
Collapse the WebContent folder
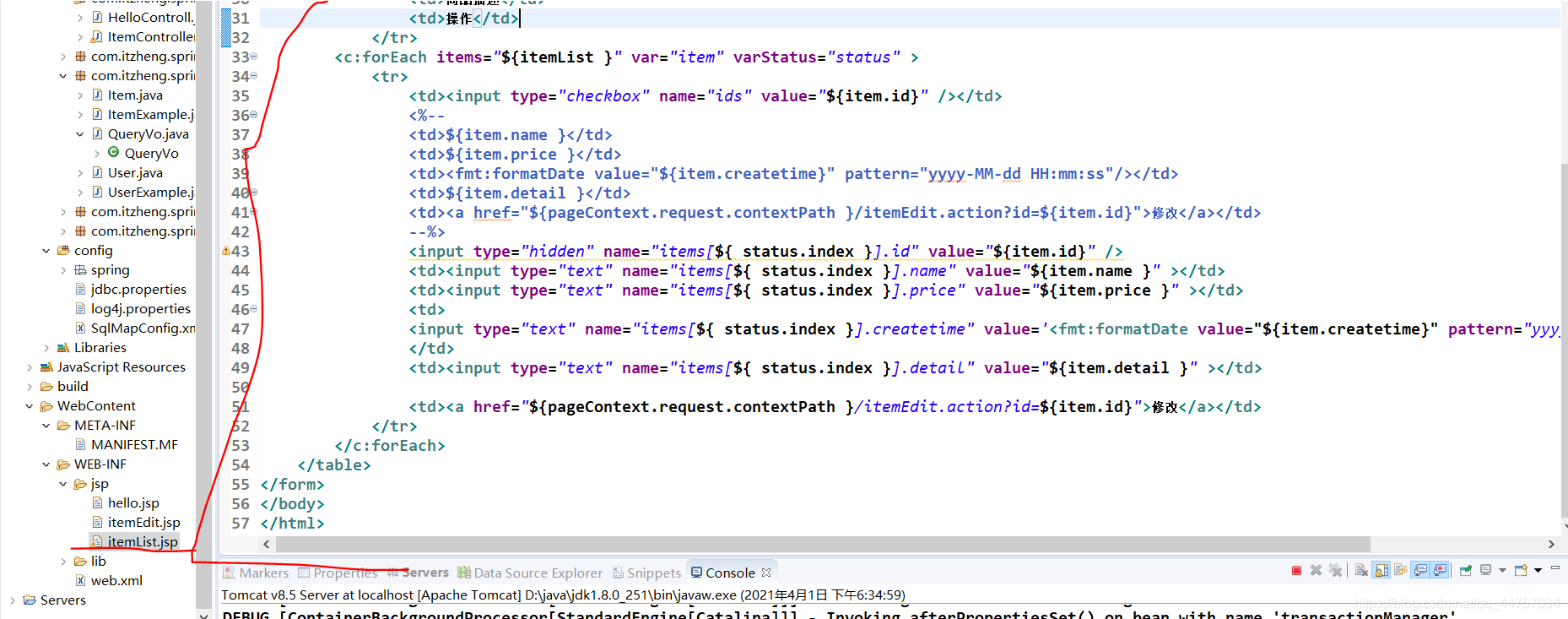click(x=30, y=405)
